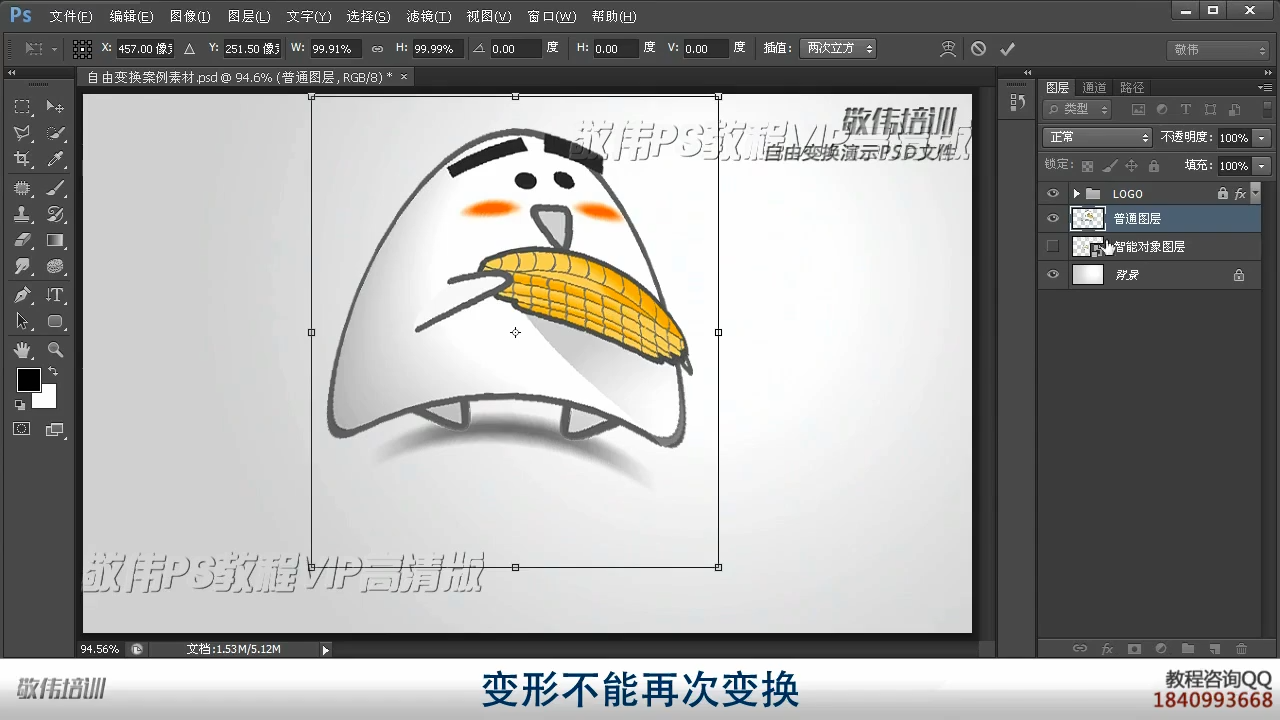1280x720 pixels.
Task: Pick the Sponge tool
Action: coord(55,267)
